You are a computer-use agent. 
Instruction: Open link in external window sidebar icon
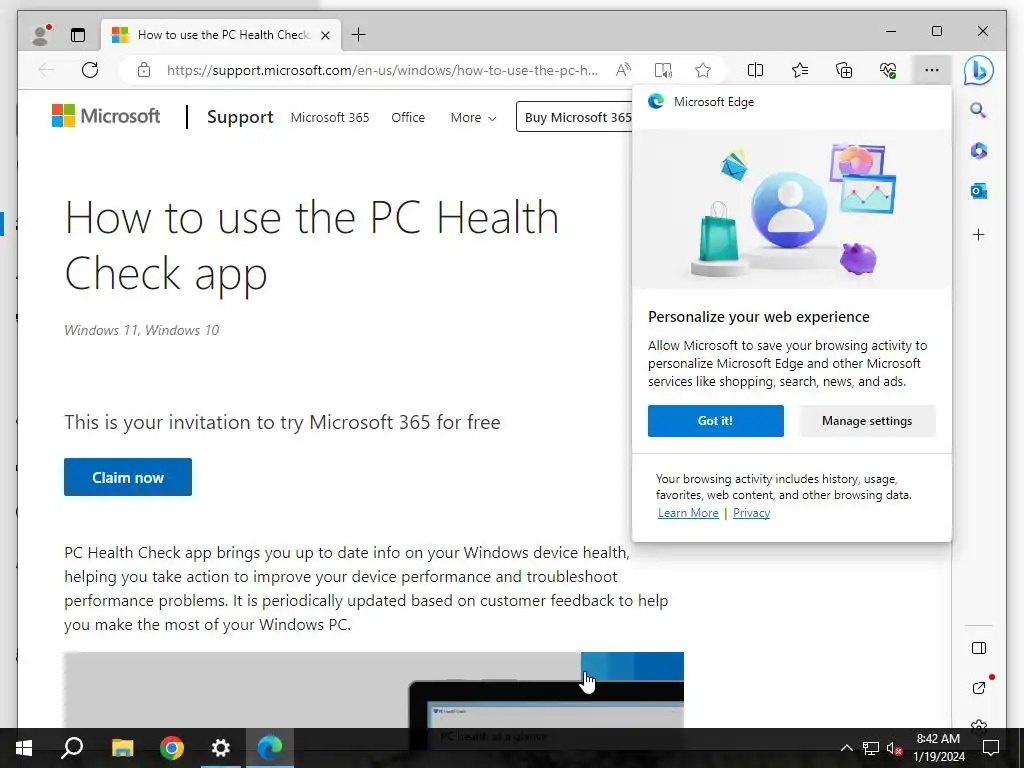[979, 687]
